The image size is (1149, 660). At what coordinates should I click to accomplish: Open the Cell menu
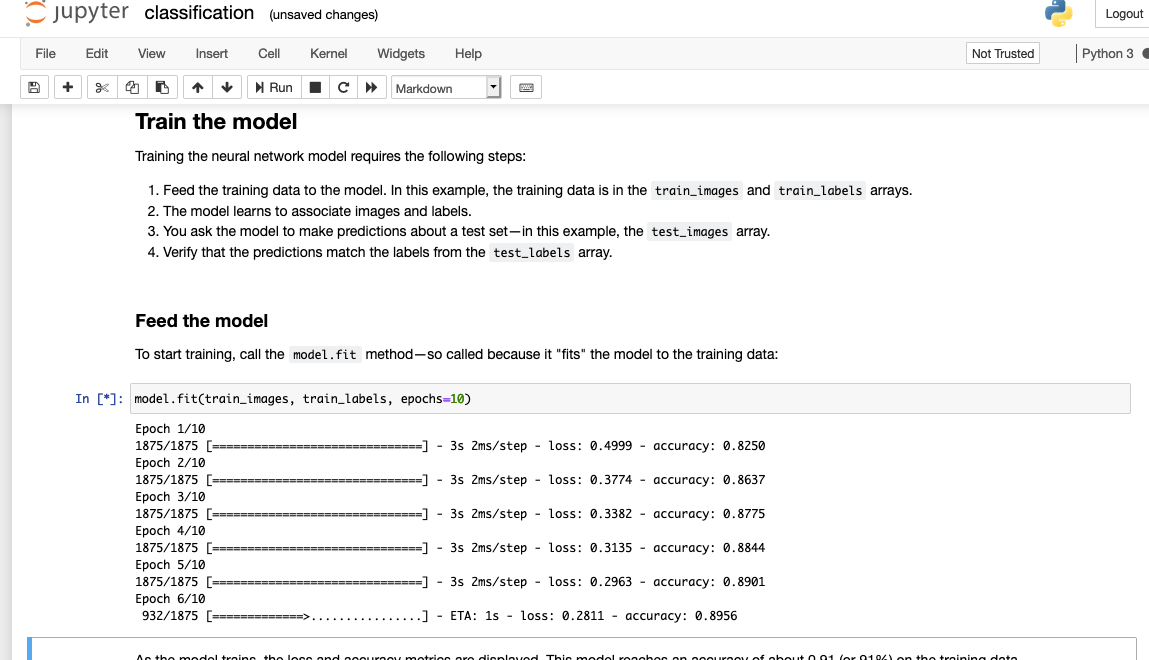click(x=269, y=53)
